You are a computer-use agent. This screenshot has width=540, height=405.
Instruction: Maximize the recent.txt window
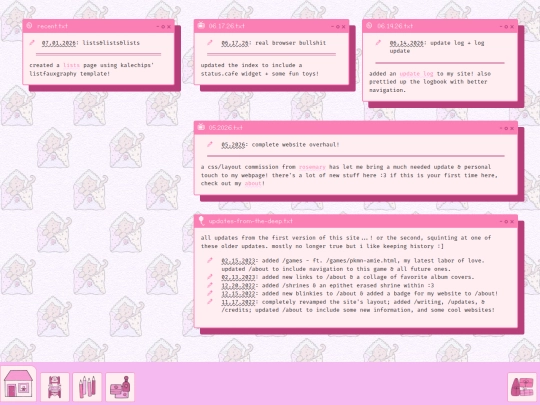[163, 27]
